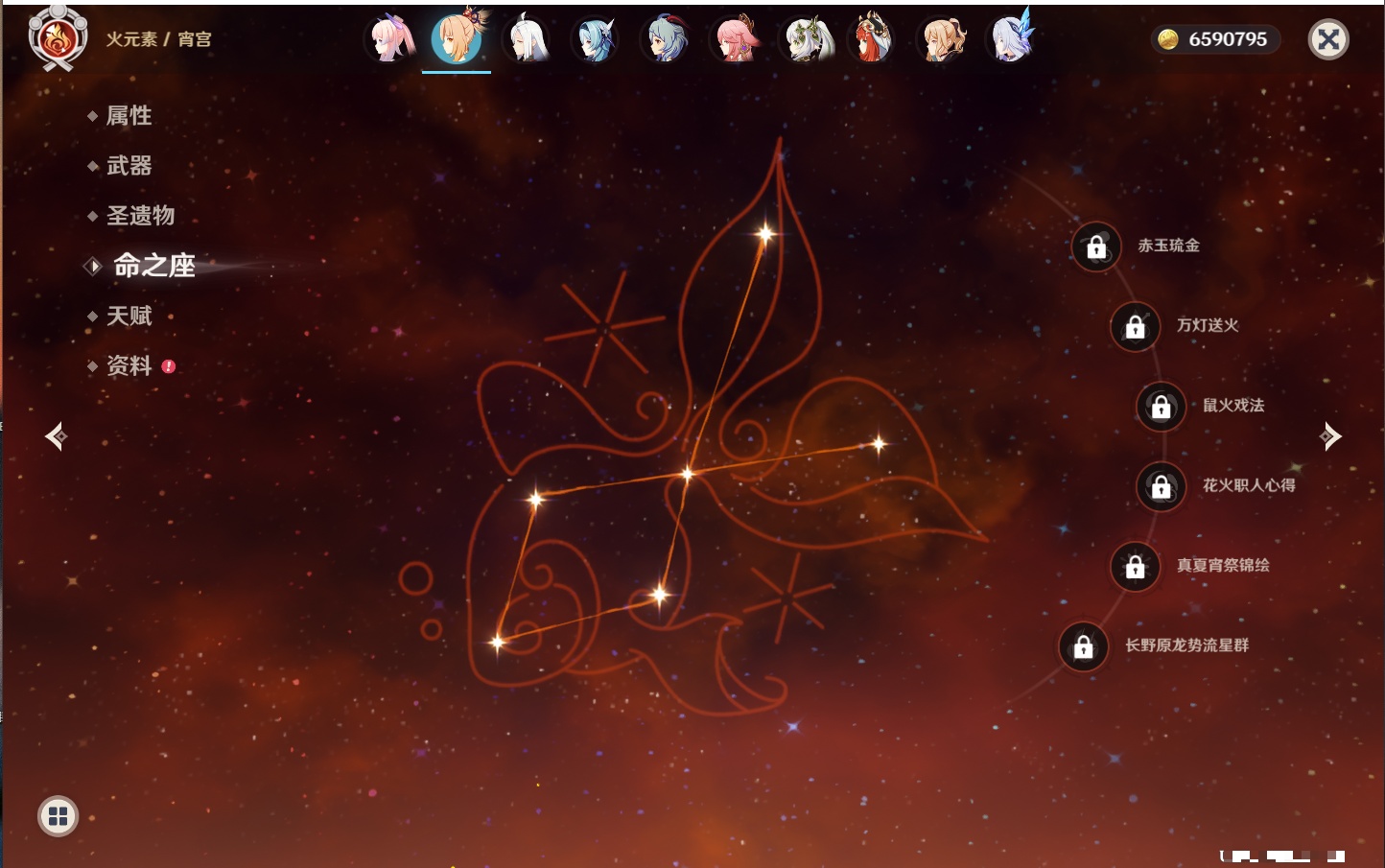Select the pink-haired Kokomi character portrait
The height and width of the screenshot is (868, 1385).
pos(389,40)
